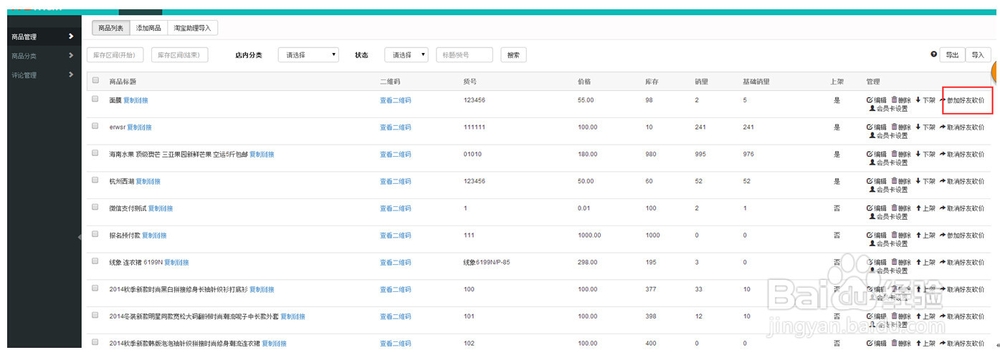Click the delete icon for the 海南水果 product
The image size is (1000, 360).
click(894, 154)
